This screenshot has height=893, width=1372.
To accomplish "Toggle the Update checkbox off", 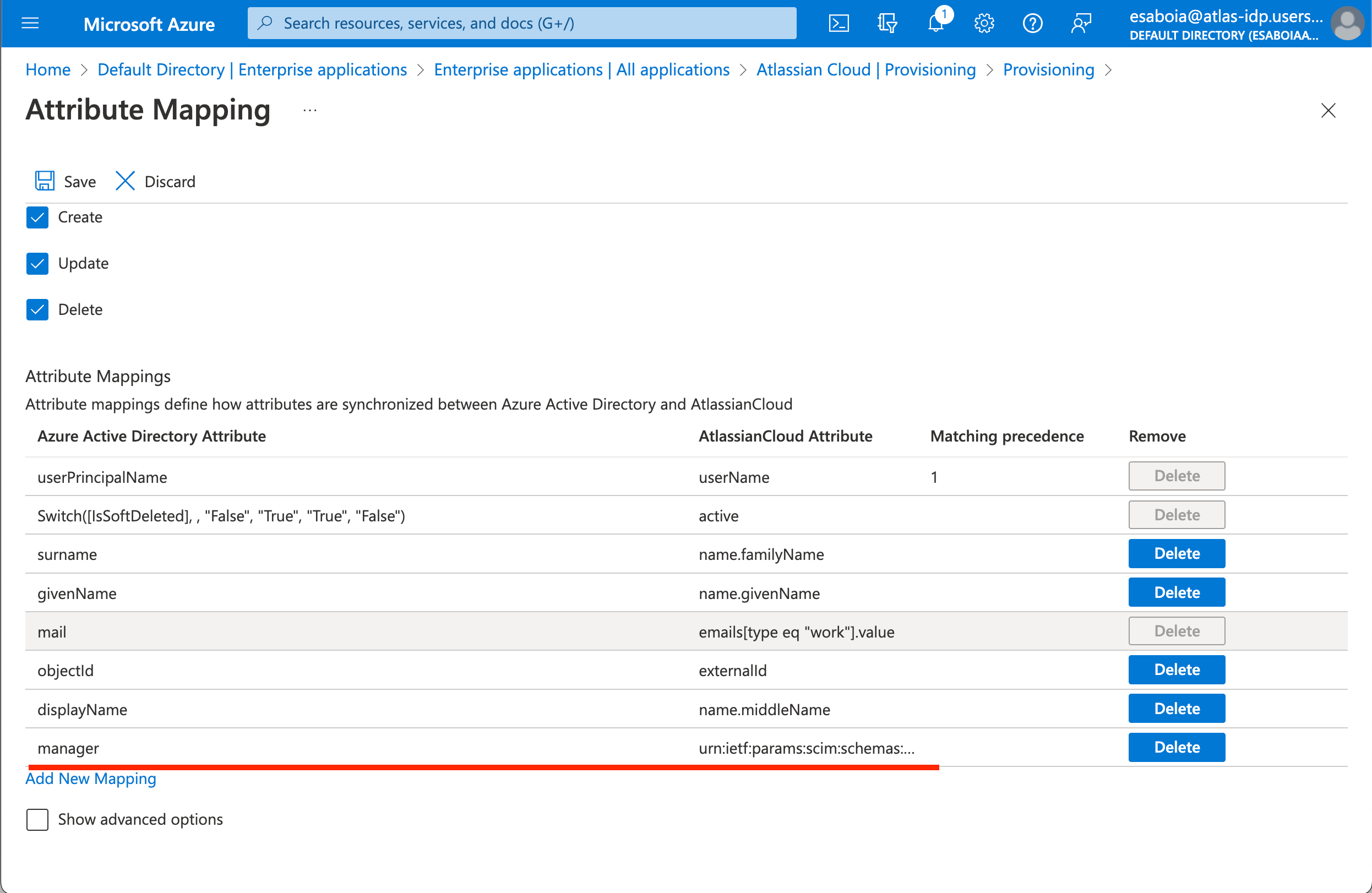I will click(37, 263).
